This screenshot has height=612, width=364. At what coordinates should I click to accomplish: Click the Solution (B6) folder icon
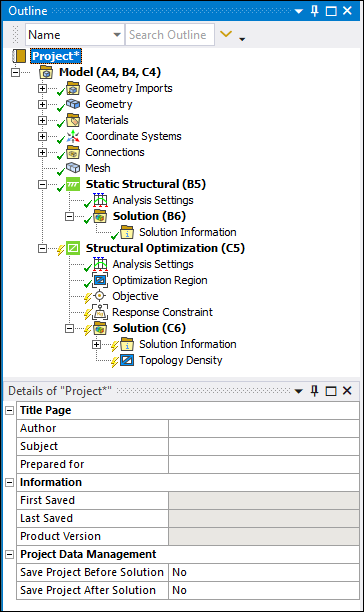[100, 216]
